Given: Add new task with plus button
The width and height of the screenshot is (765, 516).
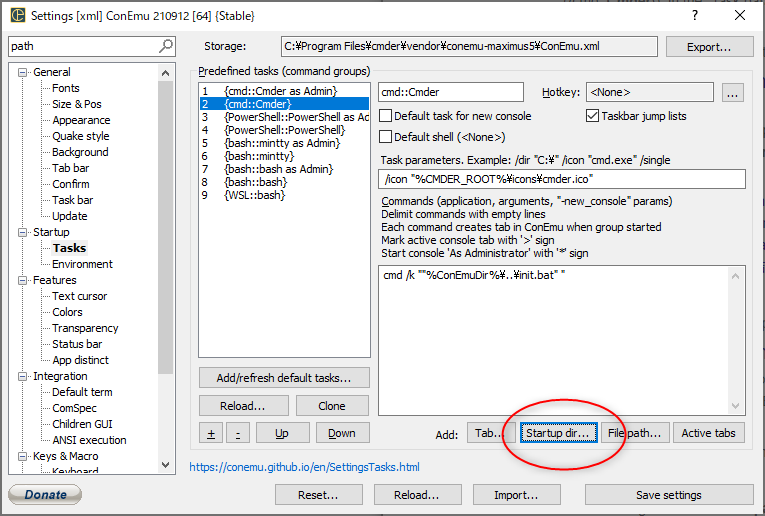Looking at the screenshot, I should click(x=211, y=433).
